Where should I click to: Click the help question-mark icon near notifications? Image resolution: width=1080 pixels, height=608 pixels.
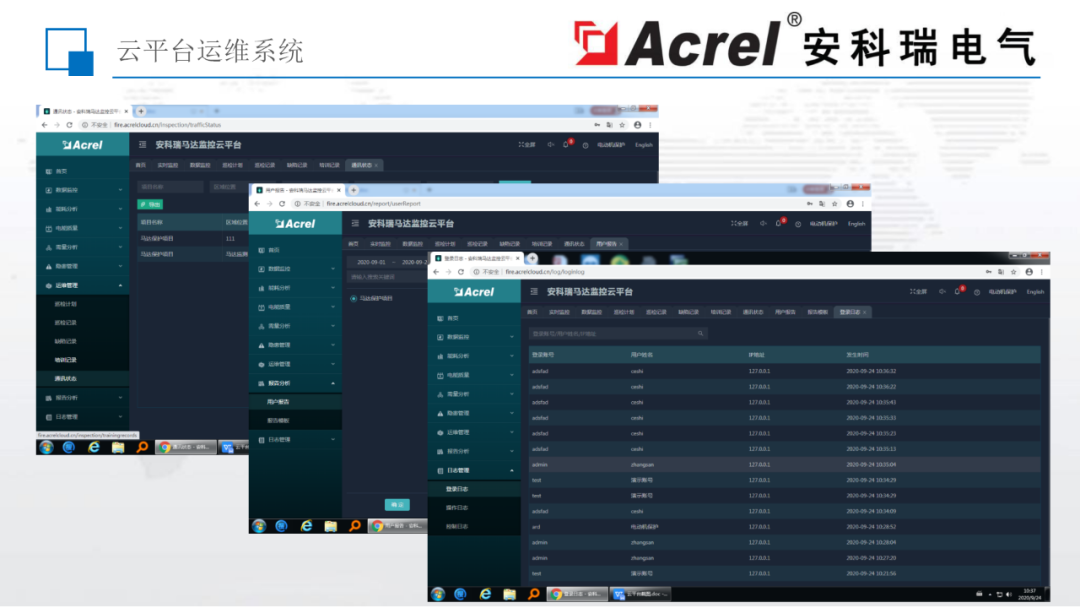(x=977, y=291)
